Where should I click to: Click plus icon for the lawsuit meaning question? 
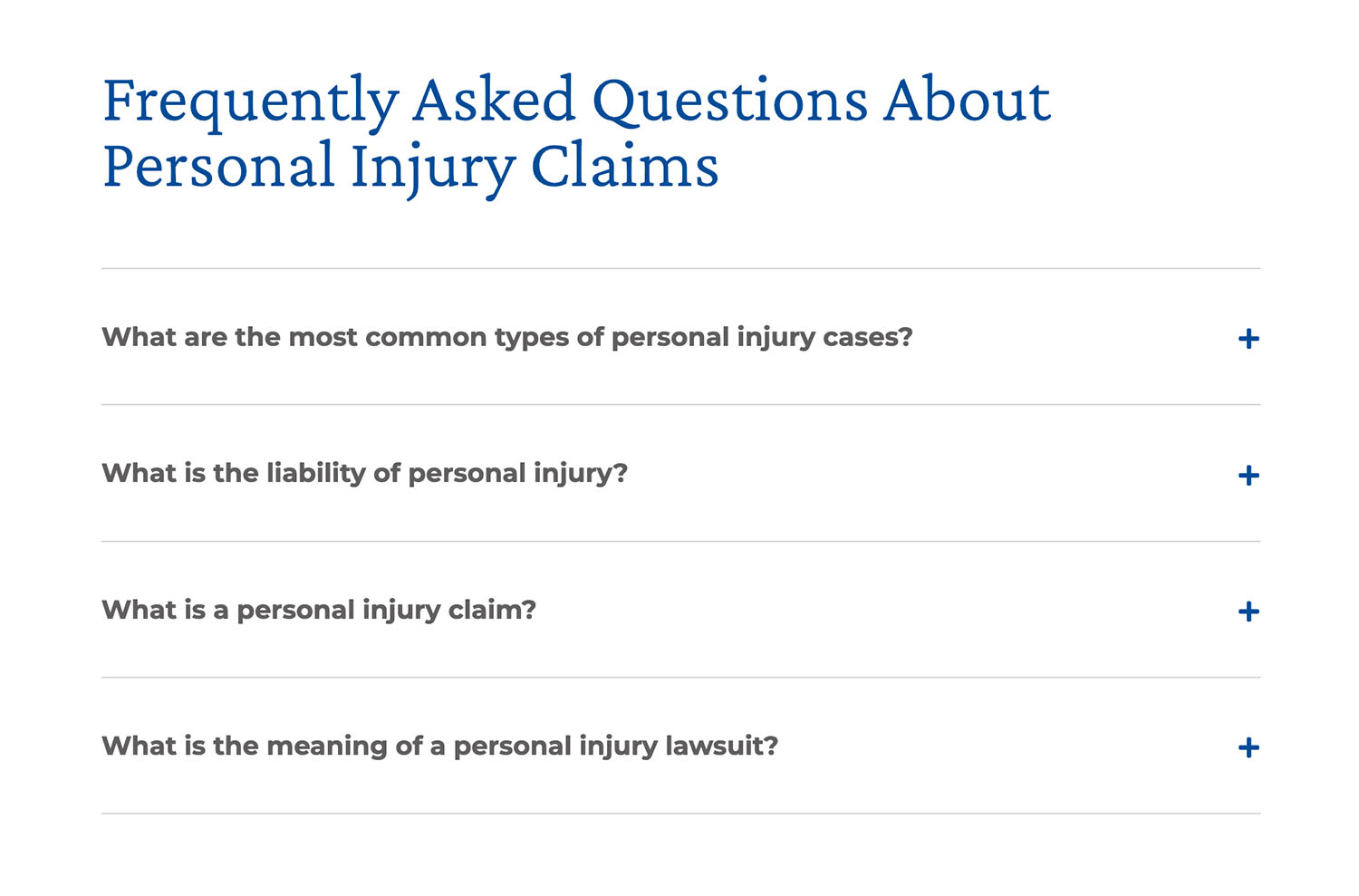[x=1248, y=747]
